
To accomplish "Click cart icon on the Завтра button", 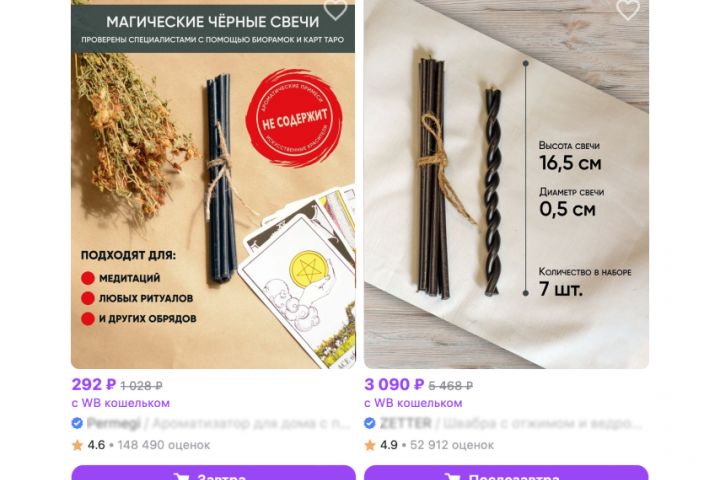I will (x=181, y=476).
